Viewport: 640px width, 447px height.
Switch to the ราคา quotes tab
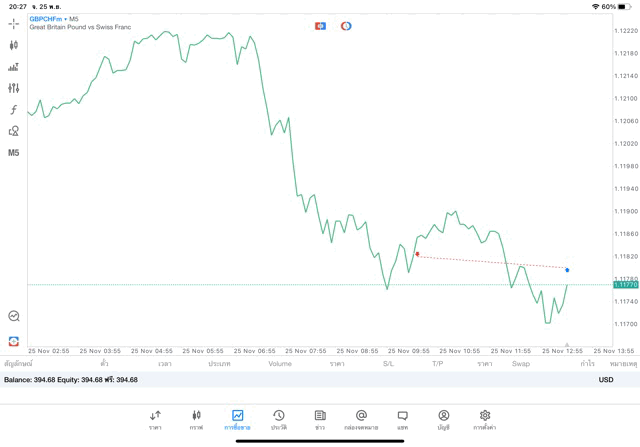tap(155, 419)
